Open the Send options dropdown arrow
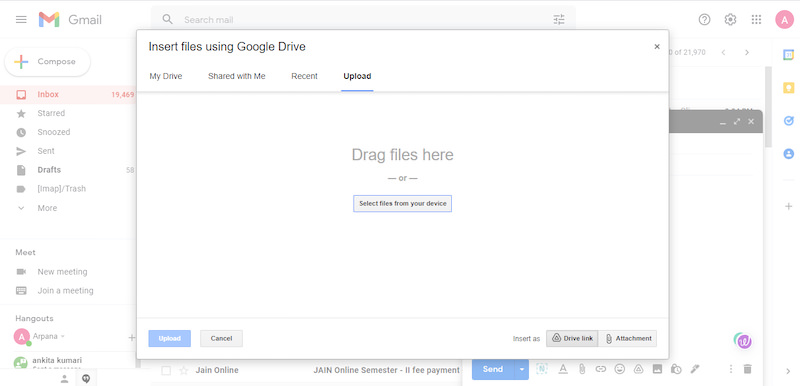 point(521,369)
